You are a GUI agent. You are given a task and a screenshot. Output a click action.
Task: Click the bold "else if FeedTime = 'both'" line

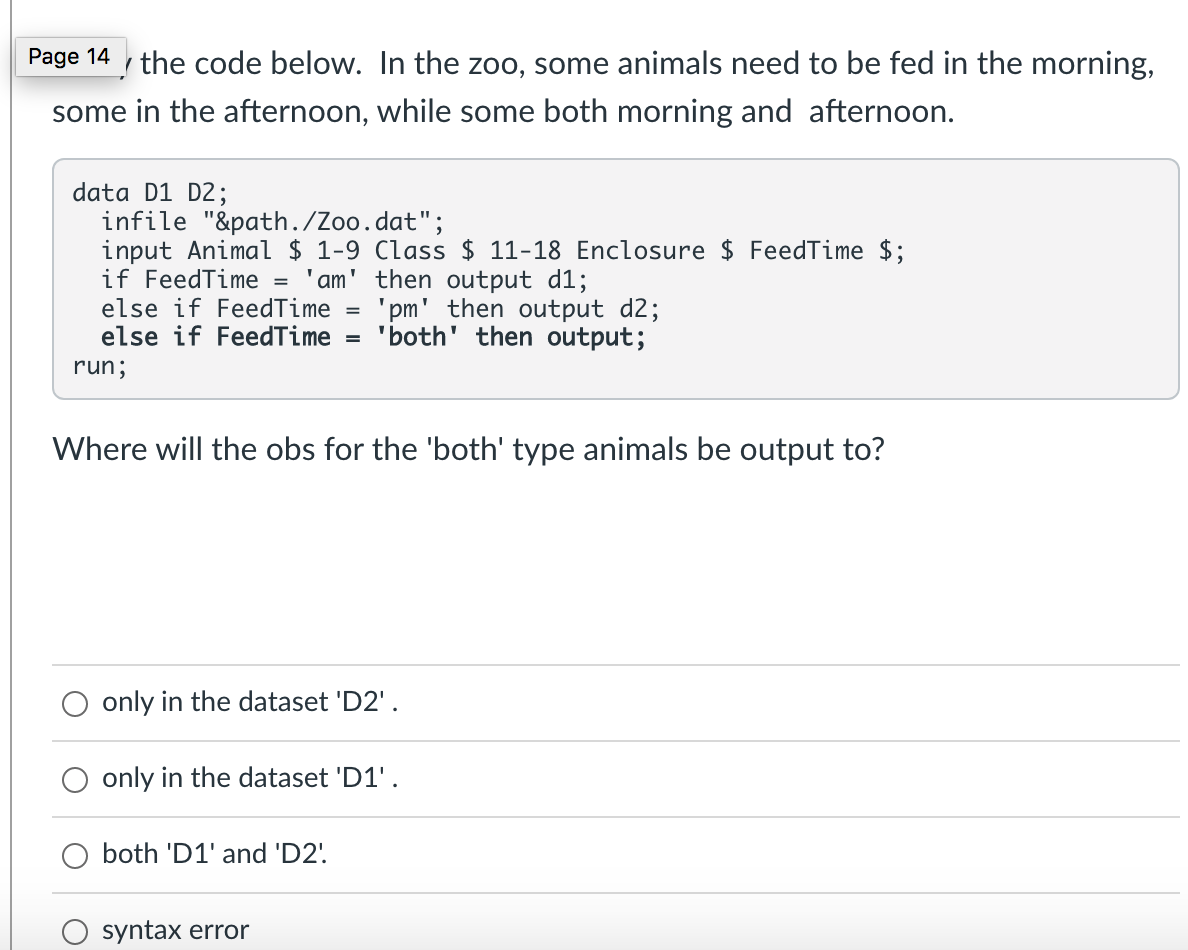pos(374,336)
